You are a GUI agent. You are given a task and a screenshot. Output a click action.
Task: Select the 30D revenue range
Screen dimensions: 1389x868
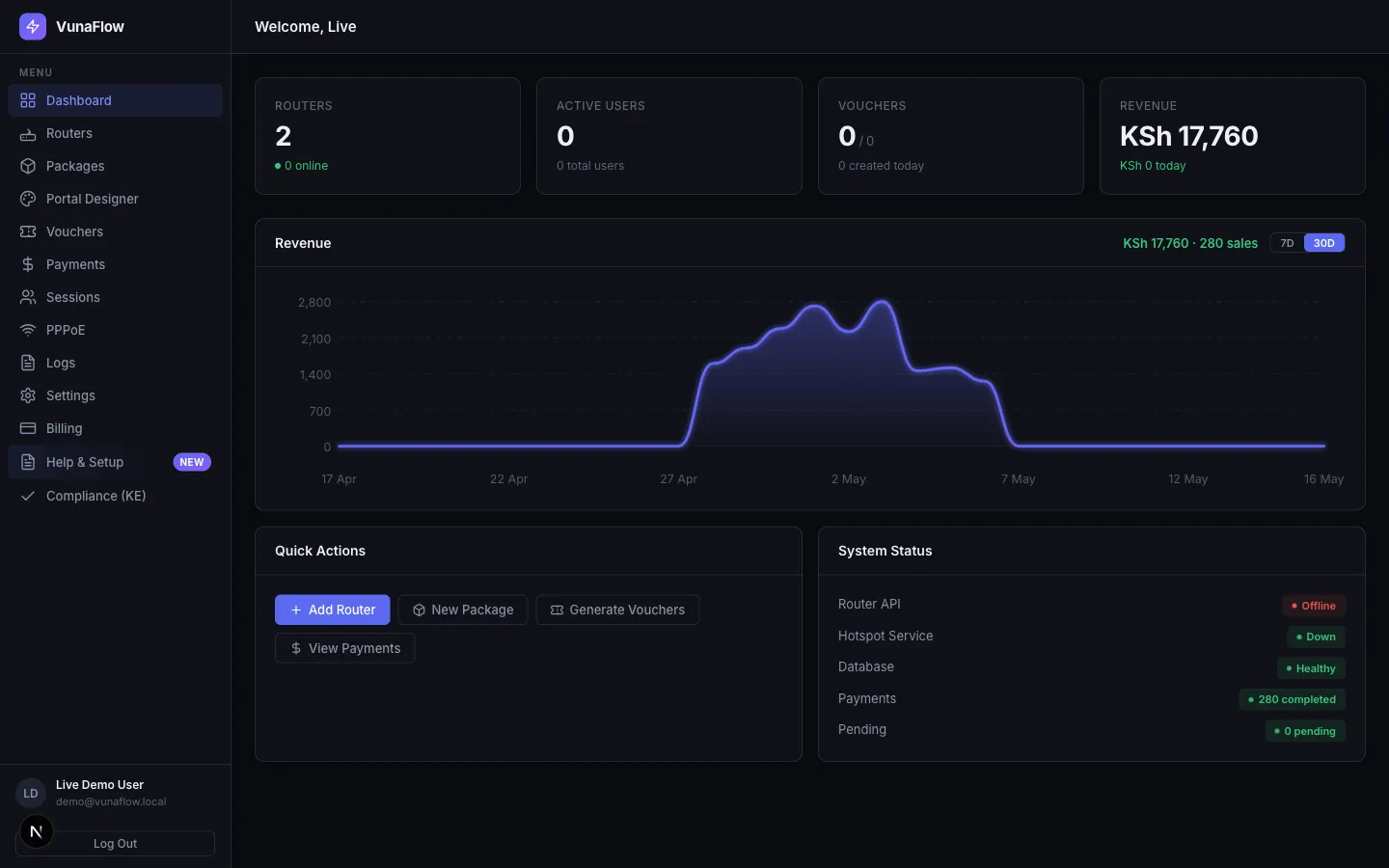(1324, 243)
